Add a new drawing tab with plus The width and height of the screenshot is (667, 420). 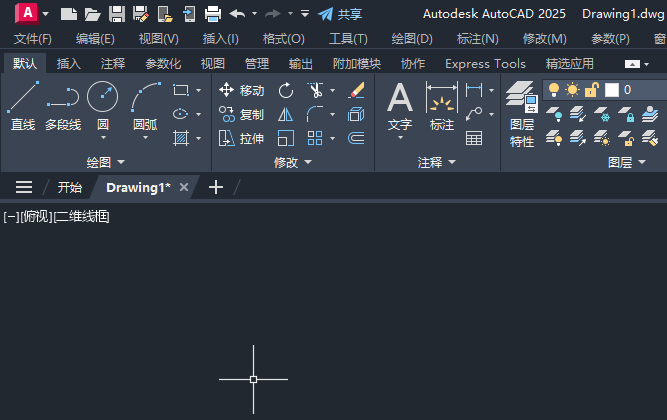tap(216, 187)
